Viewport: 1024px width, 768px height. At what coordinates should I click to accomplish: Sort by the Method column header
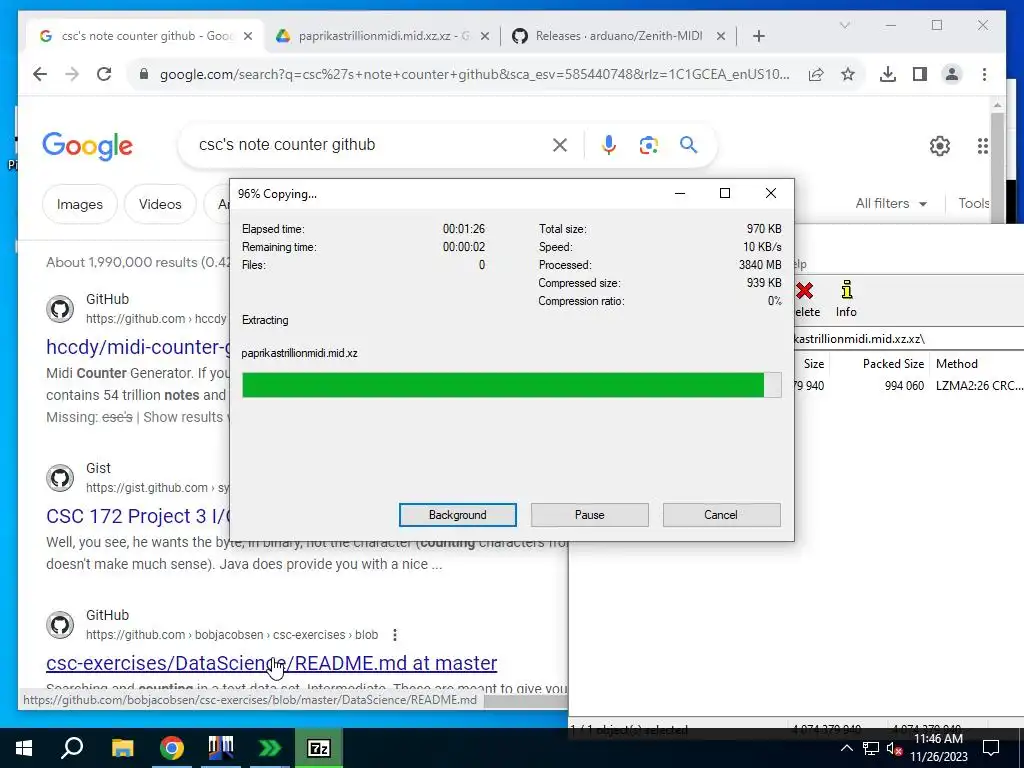(x=956, y=364)
